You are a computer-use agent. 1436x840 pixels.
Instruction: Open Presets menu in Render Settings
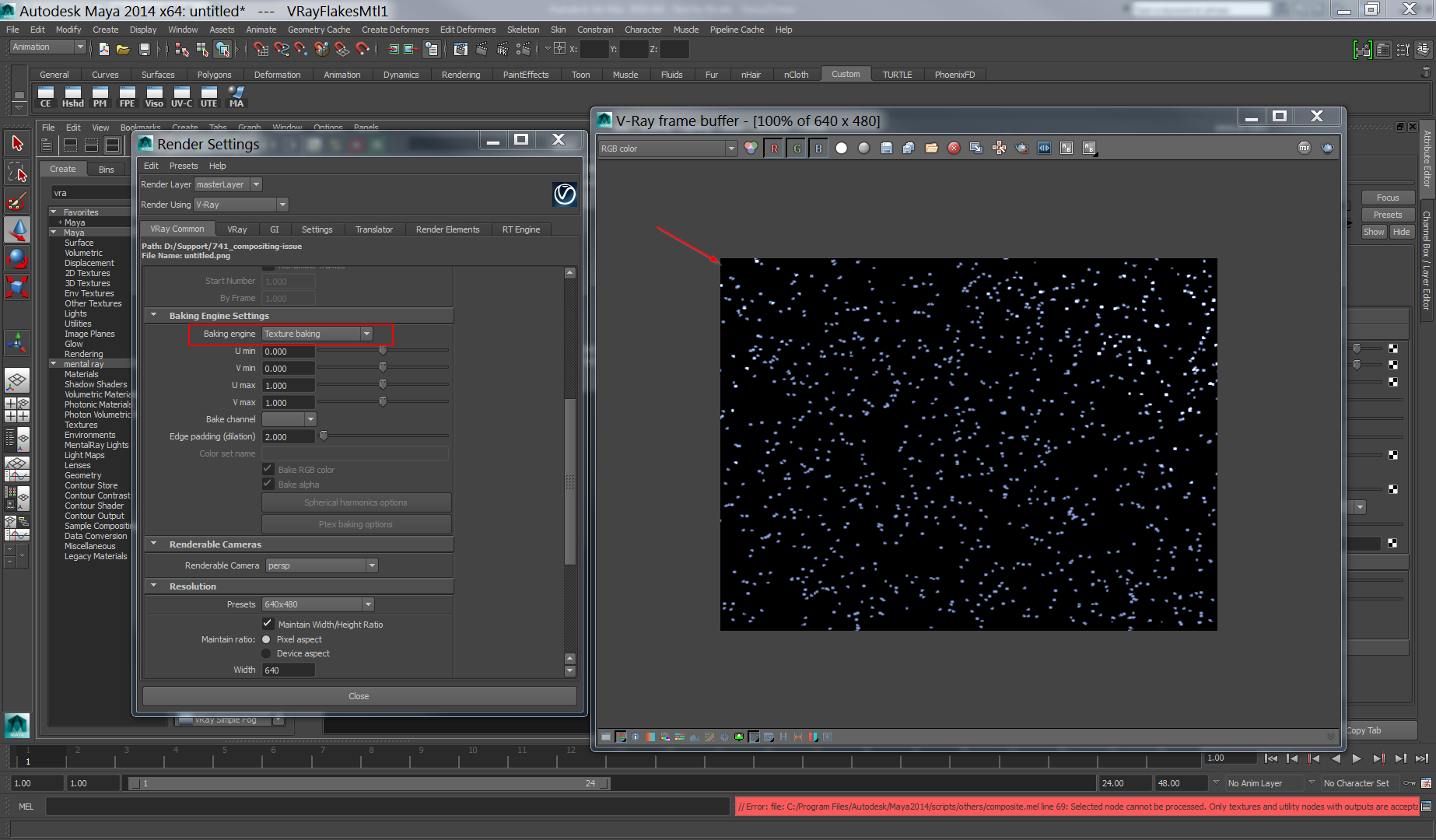[184, 166]
